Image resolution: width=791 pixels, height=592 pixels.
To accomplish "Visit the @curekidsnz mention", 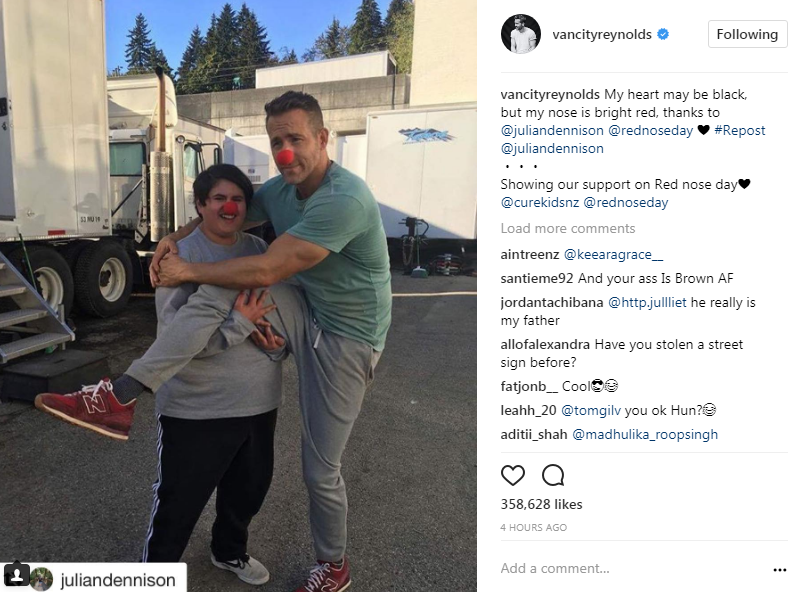I will coord(540,202).
